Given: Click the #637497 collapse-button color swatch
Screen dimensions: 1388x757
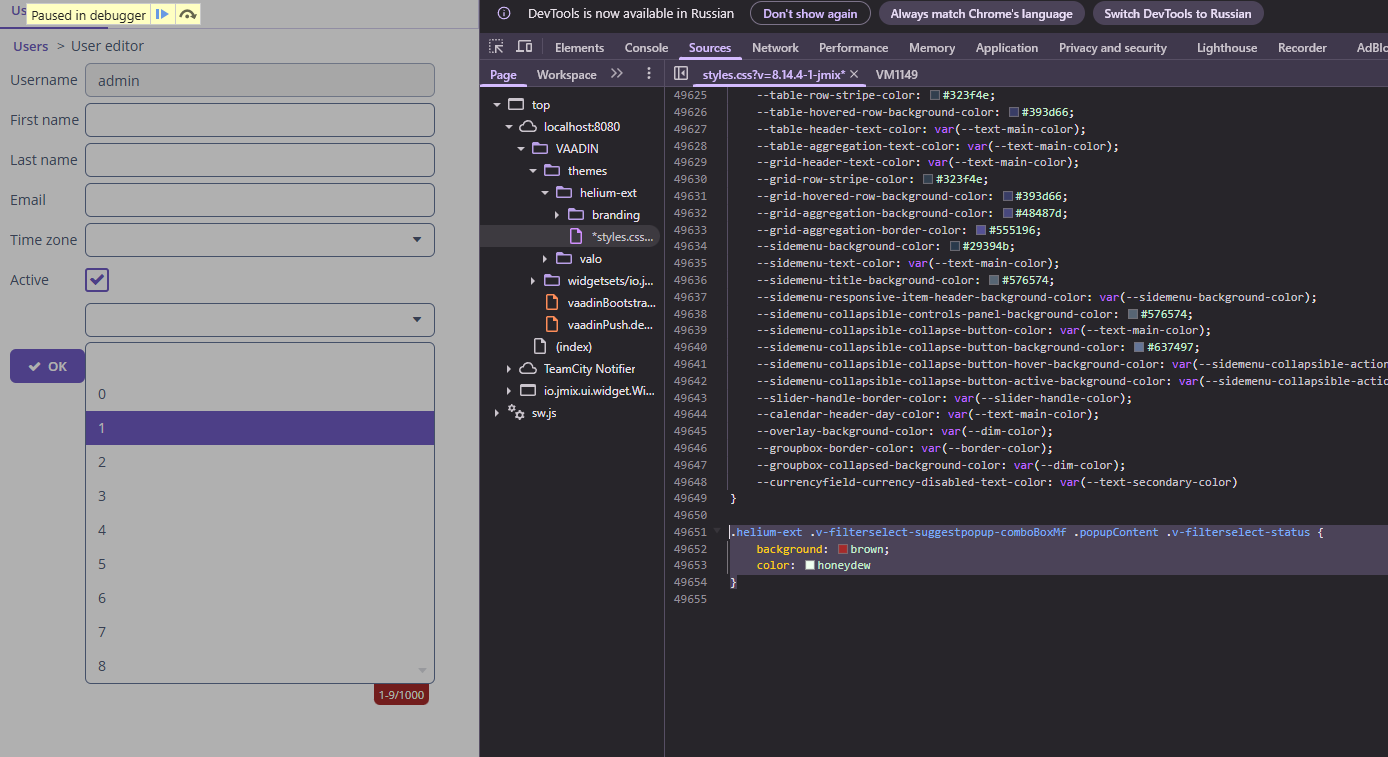Looking at the screenshot, I should (x=1139, y=348).
